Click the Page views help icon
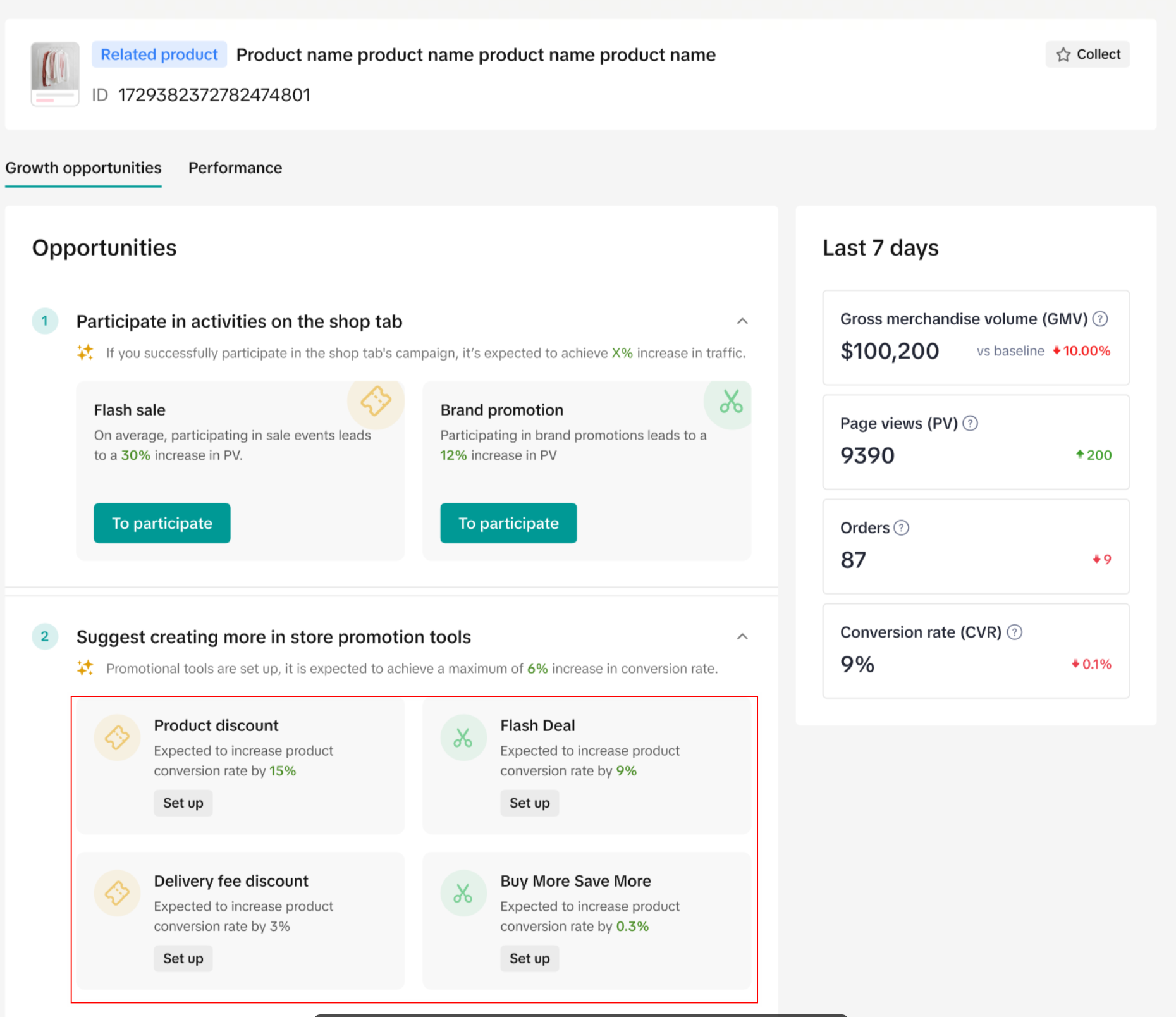The height and width of the screenshot is (1017, 1176). [970, 423]
